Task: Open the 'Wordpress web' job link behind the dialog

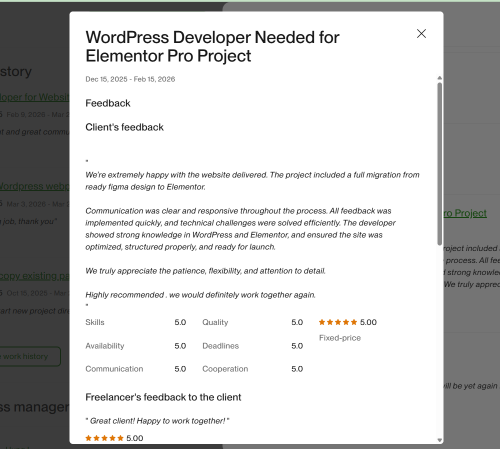Action: click(x=35, y=186)
